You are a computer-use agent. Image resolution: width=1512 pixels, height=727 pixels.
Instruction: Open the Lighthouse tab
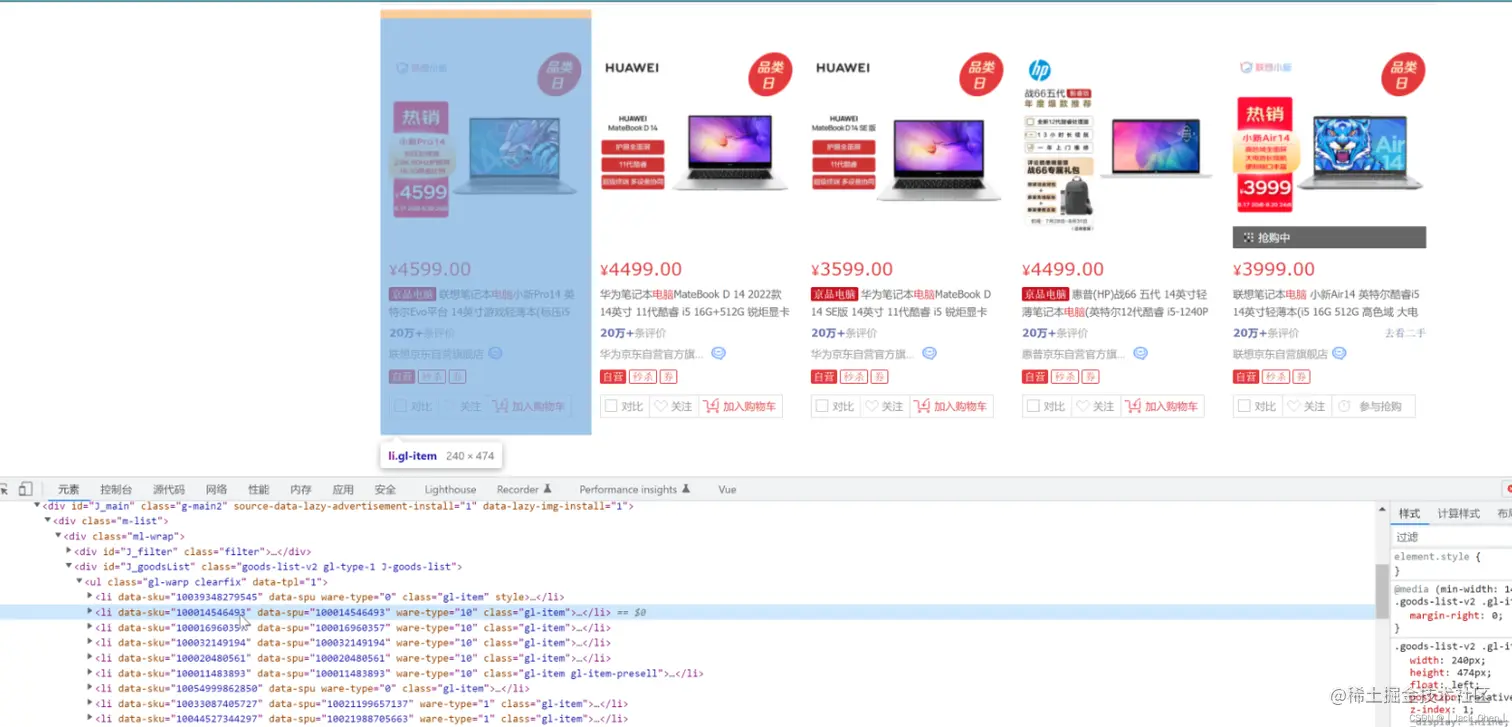(x=450, y=490)
